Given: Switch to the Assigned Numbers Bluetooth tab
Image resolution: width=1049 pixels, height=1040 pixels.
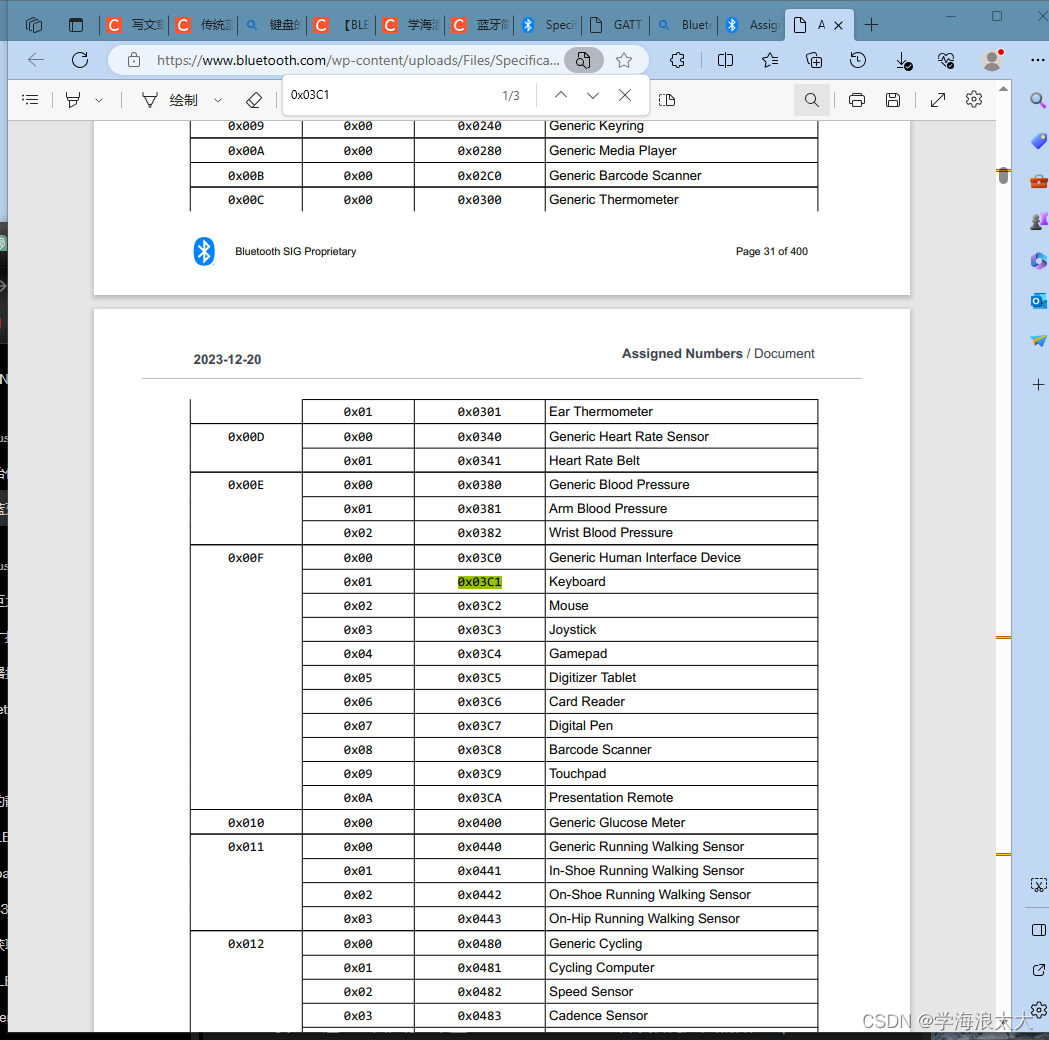Looking at the screenshot, I should [x=753, y=25].
